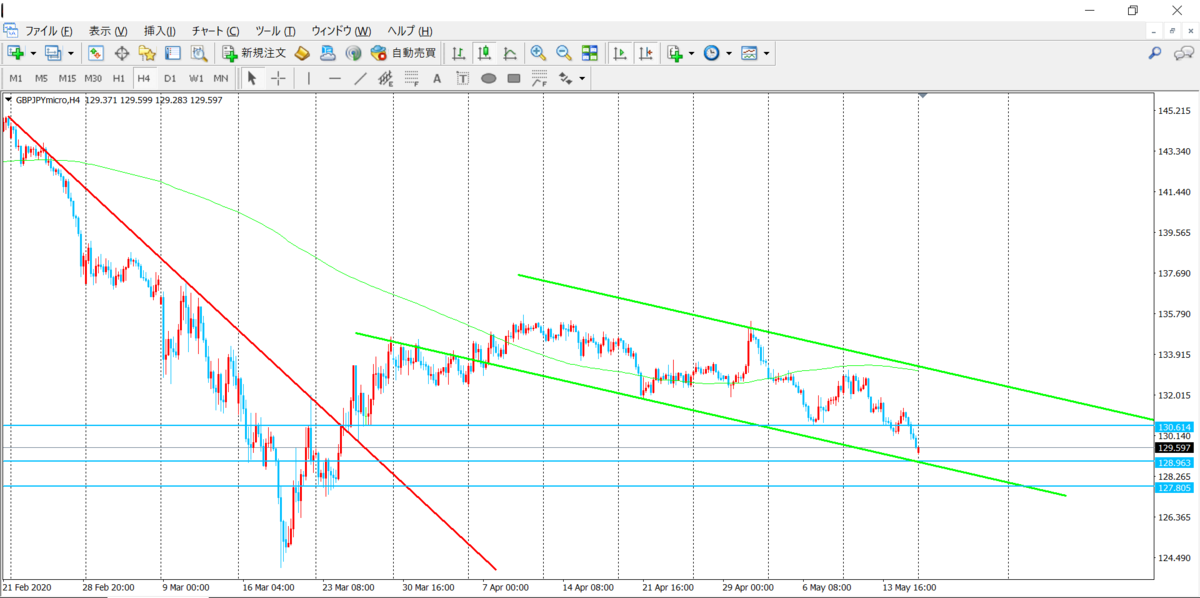Screen dimensions: 1200x598
Task: Toggle the standard cursor arrow mode
Action: point(252,78)
